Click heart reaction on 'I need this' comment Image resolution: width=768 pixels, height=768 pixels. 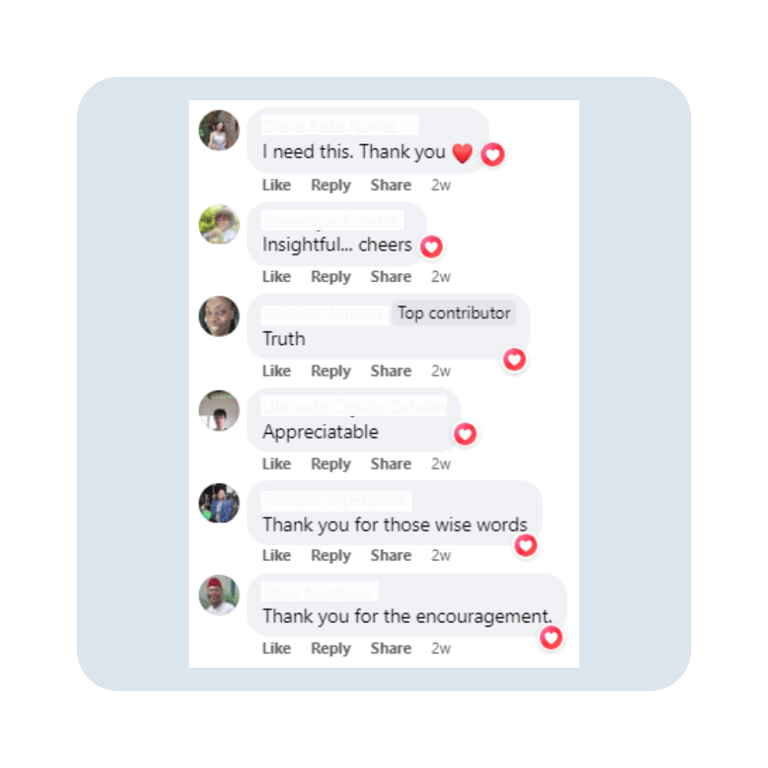(492, 155)
